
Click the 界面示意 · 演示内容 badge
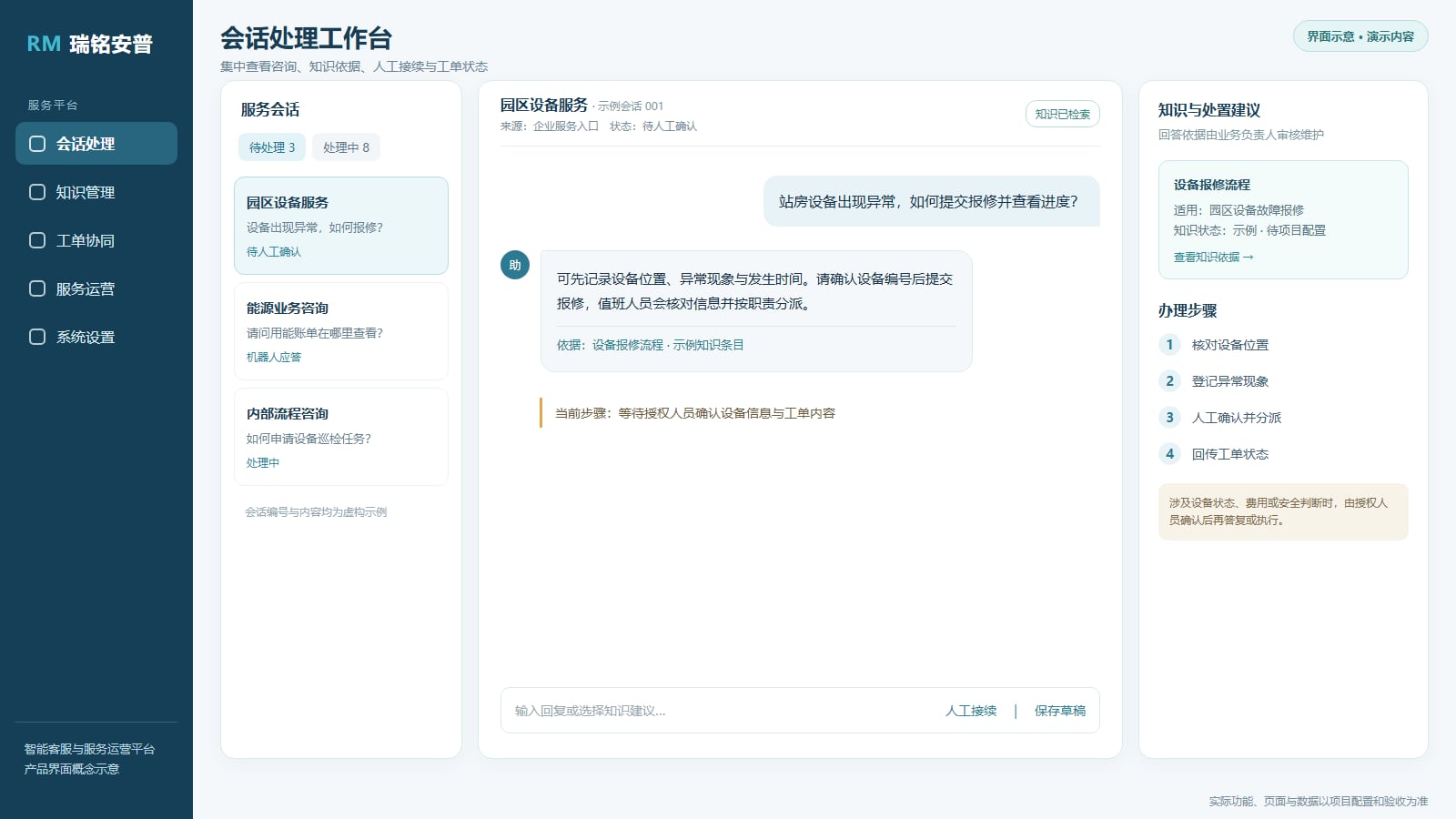coord(1360,36)
